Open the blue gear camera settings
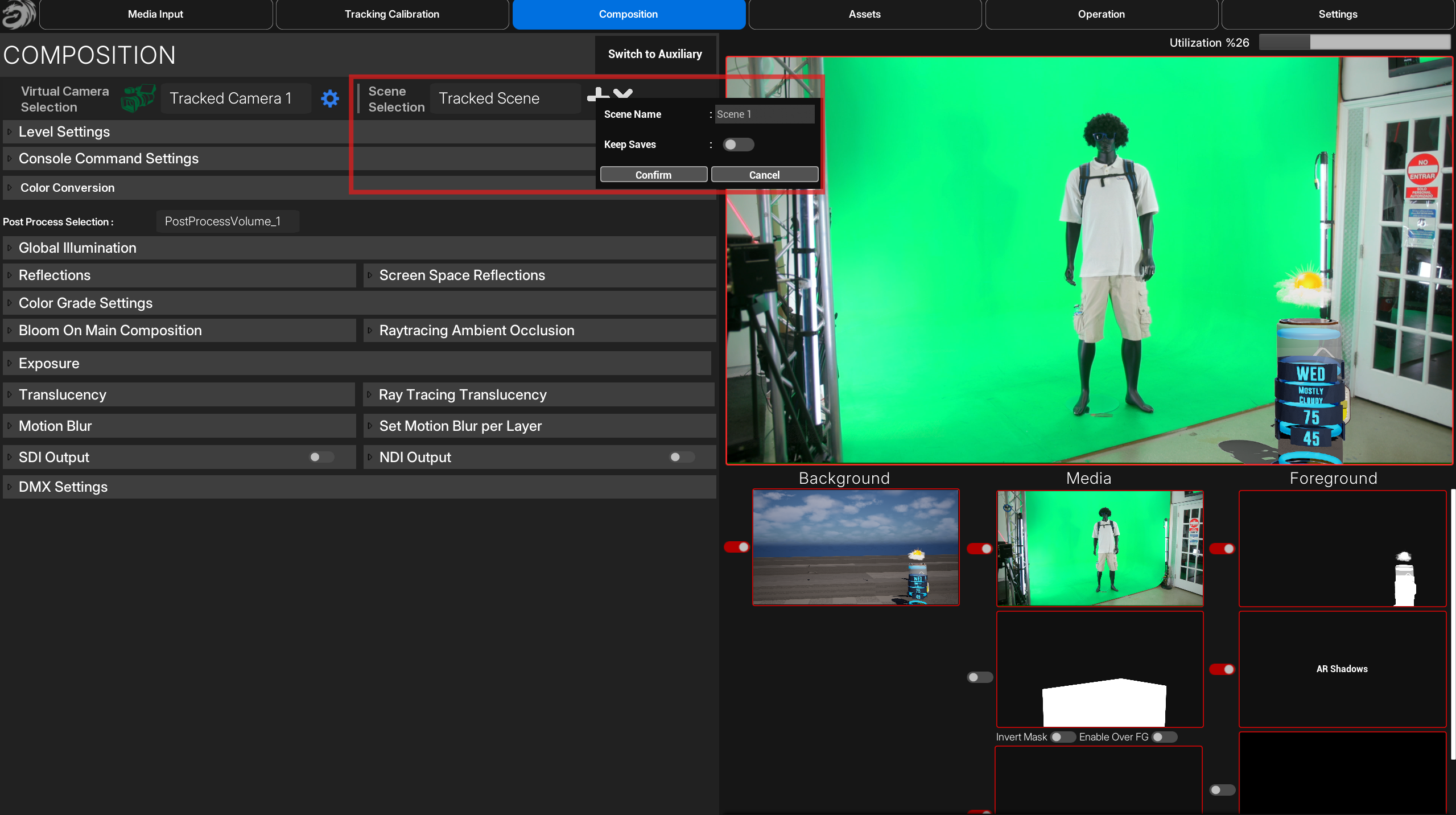1456x815 pixels. [x=330, y=98]
